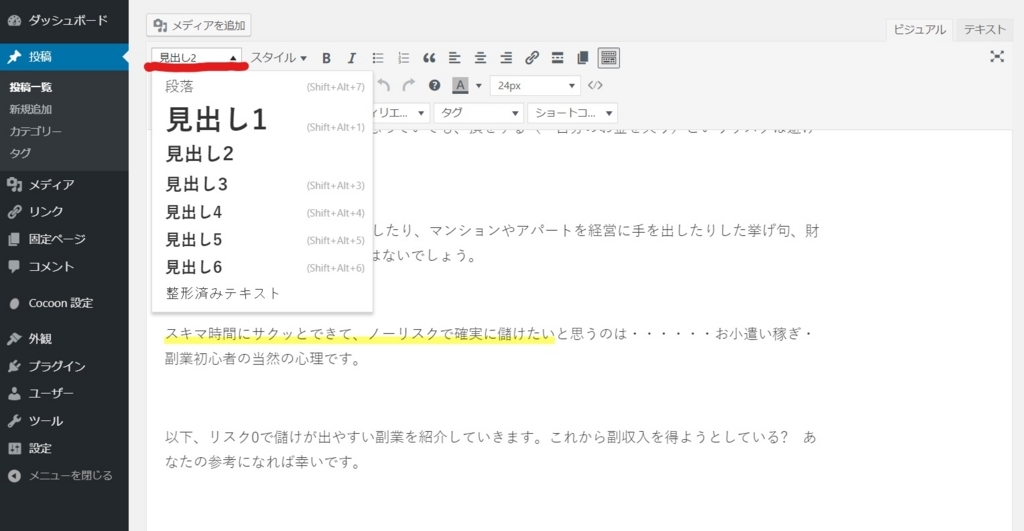Open keyboard shortcuts help
This screenshot has height=531, width=1024.
[x=434, y=86]
